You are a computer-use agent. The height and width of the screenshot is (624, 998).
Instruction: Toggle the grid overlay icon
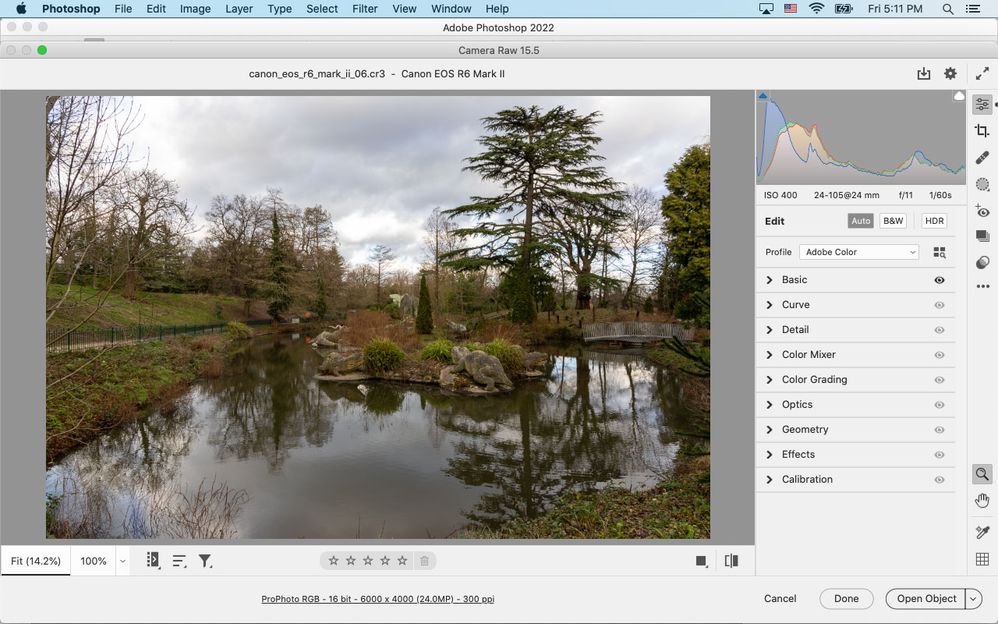click(982, 560)
